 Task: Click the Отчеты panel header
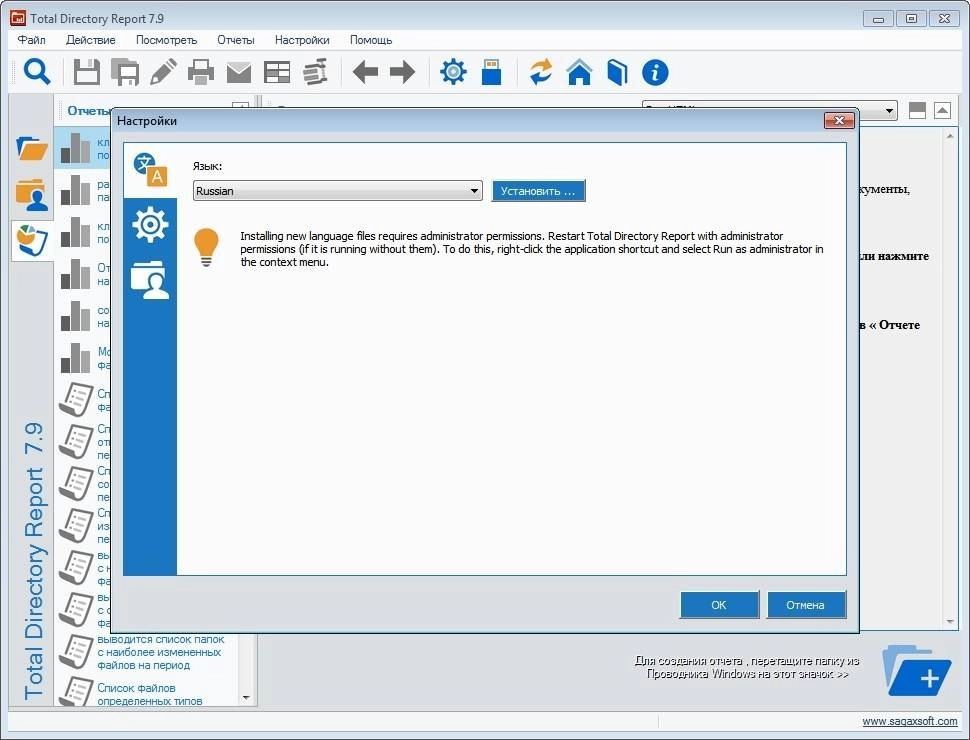90,111
